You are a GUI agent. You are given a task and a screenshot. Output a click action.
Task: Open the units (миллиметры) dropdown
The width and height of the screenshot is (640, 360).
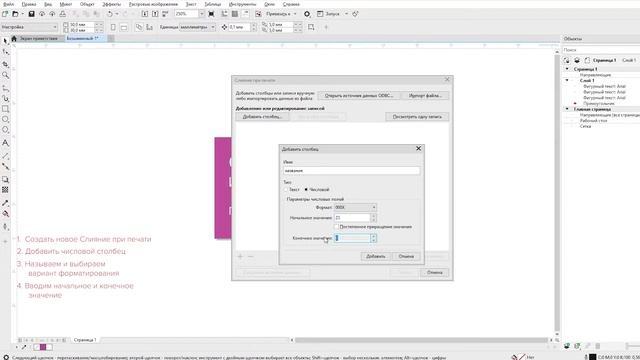pyautogui.click(x=198, y=27)
